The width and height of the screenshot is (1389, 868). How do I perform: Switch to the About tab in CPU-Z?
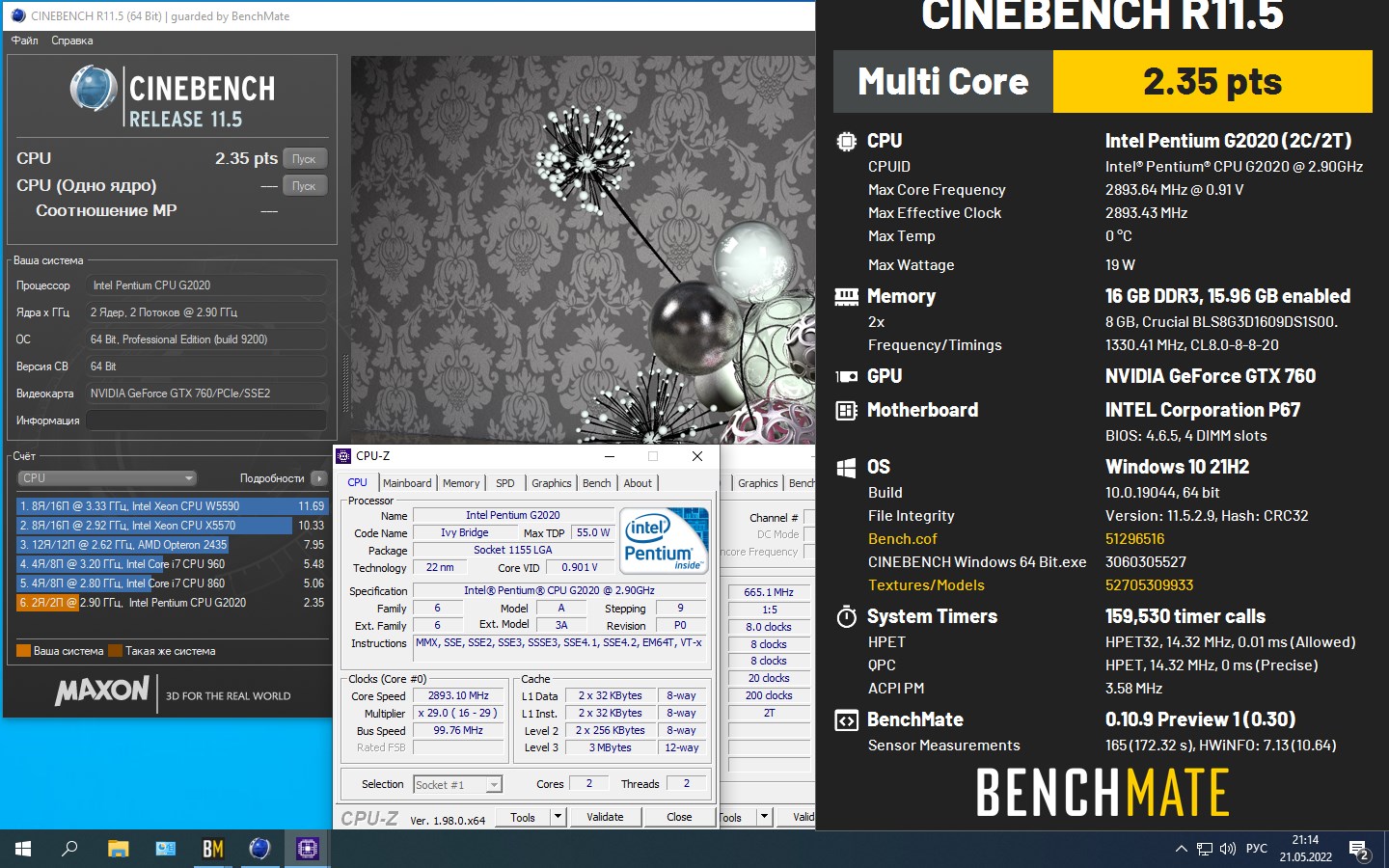click(638, 483)
